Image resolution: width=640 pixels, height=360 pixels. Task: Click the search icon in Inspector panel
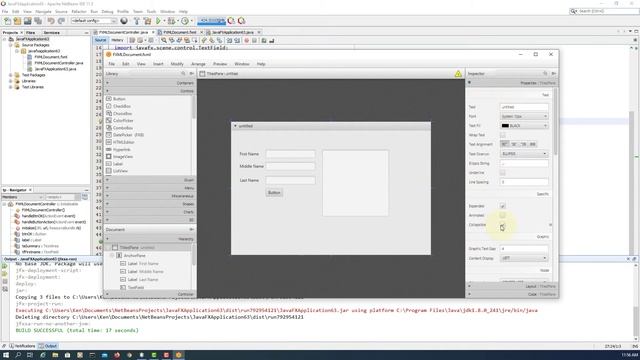click(545, 73)
